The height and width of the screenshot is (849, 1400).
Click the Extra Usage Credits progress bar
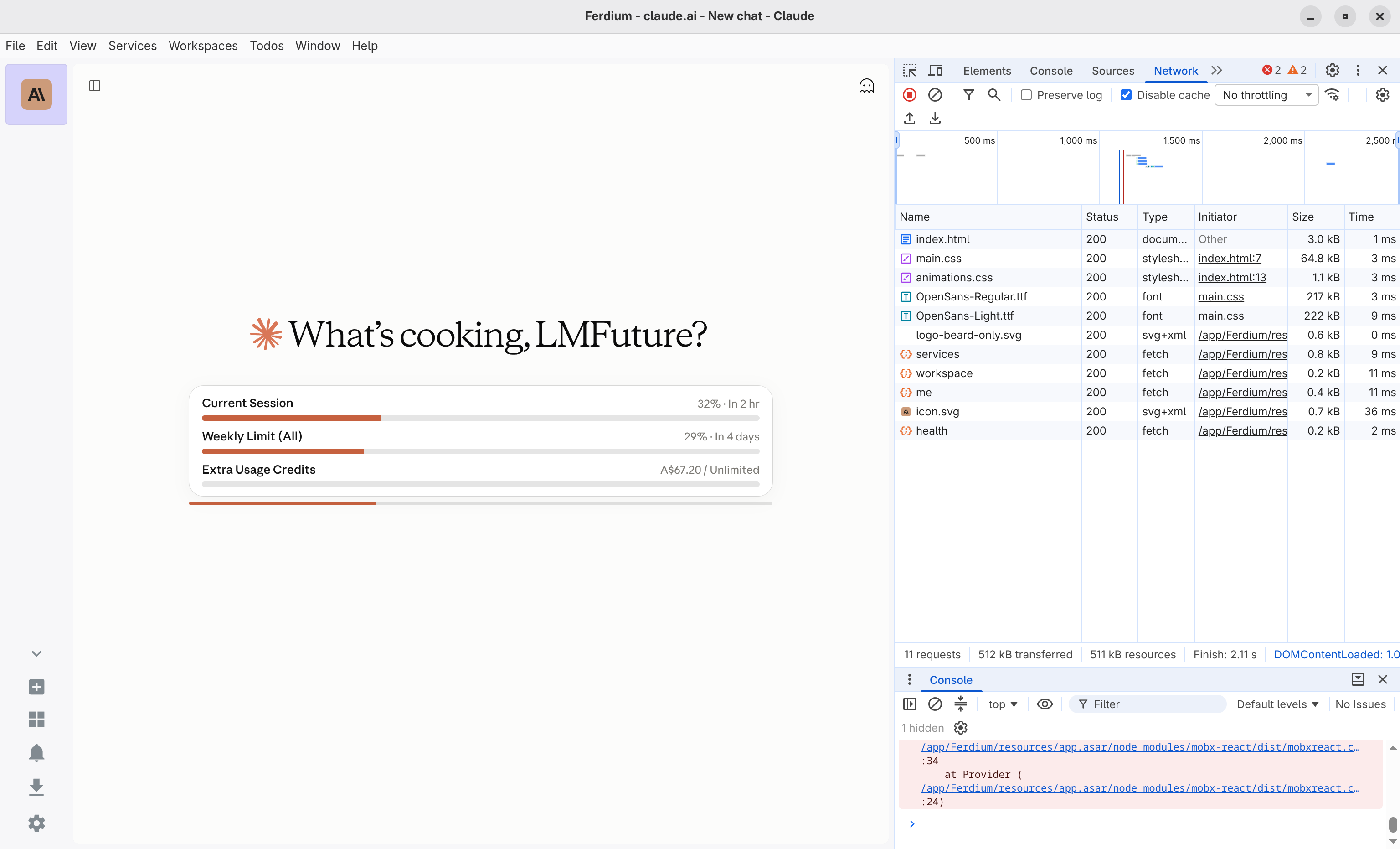click(x=481, y=485)
